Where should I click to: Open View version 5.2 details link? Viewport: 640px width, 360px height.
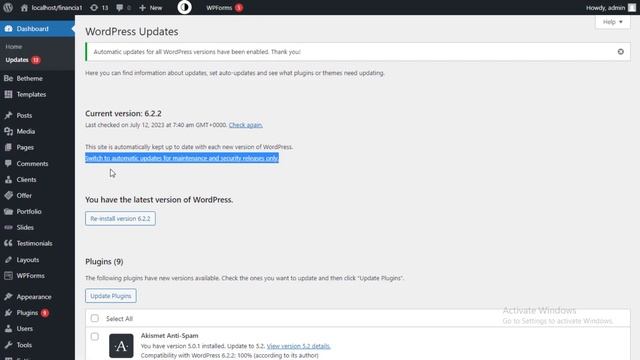tap(299, 346)
